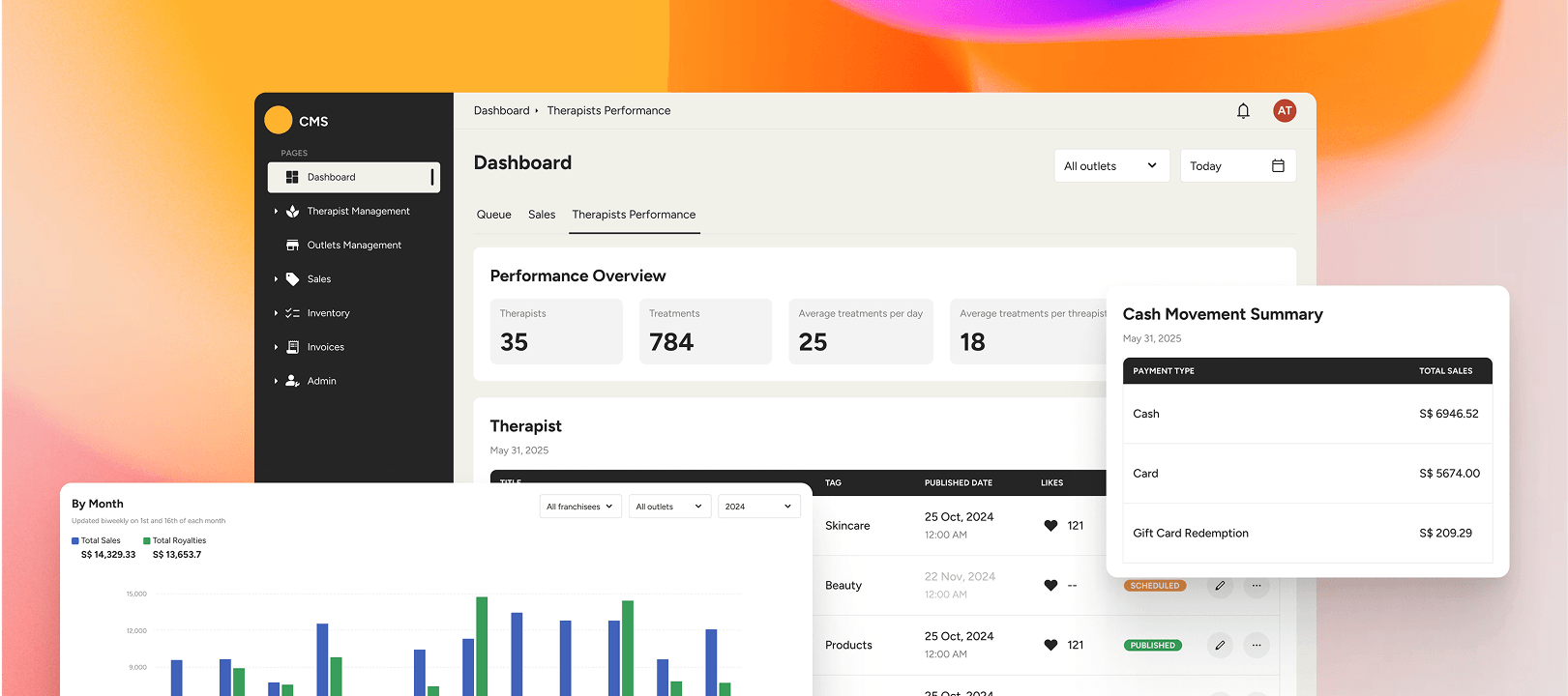Viewport: 1568px width, 696px height.
Task: Click the Skincare tag cell
Action: point(847,526)
